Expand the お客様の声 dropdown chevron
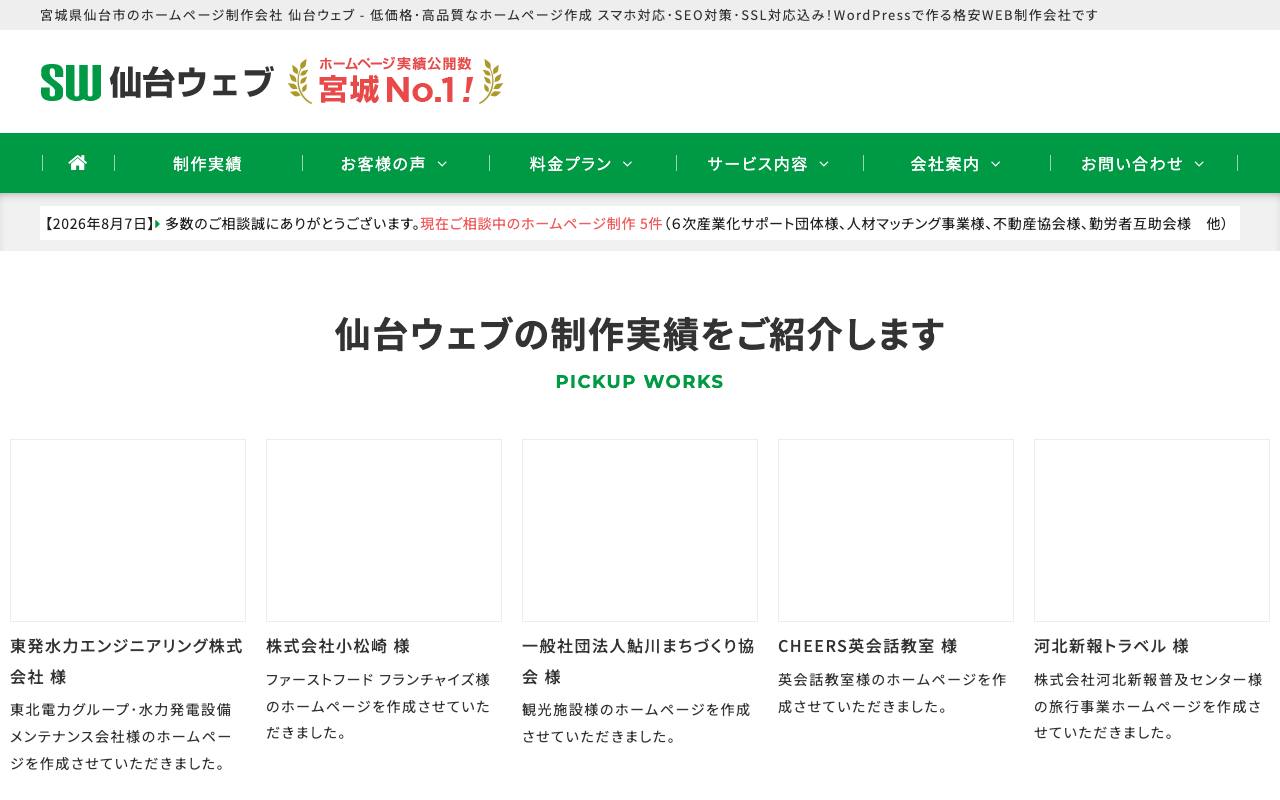This screenshot has width=1280, height=800. point(442,164)
